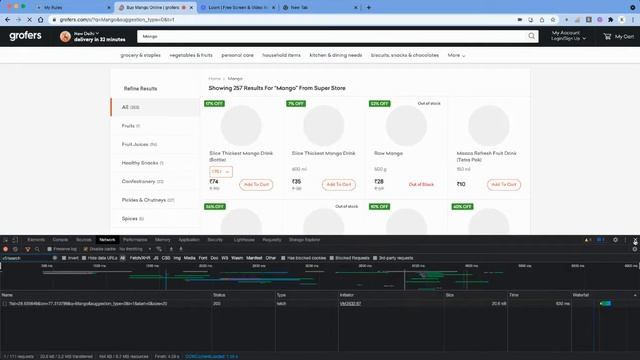Screen dimensions: 640x360
Task: Expand the More categories dropdown
Action: point(456,55)
